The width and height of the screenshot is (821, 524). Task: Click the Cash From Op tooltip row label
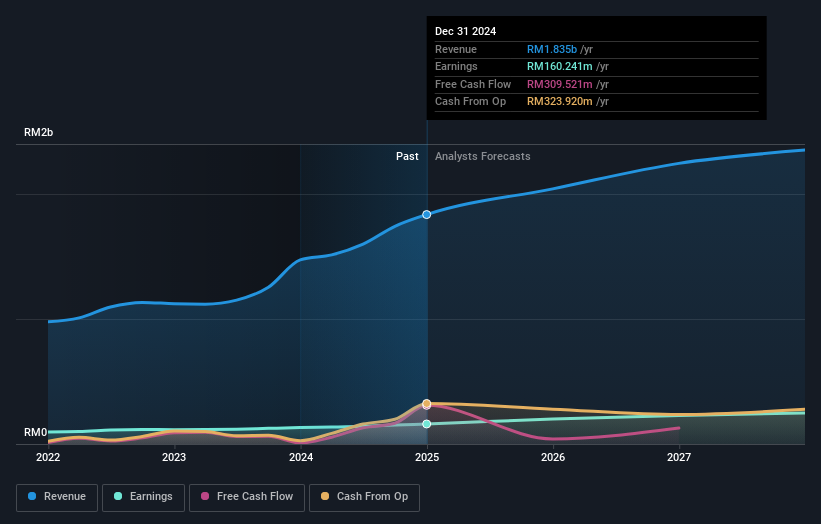pos(470,102)
